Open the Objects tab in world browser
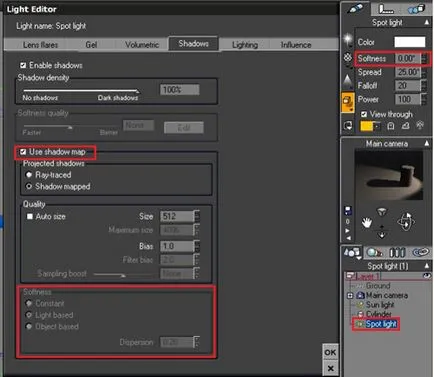Screen dimensions: 434x377 pos(352,253)
